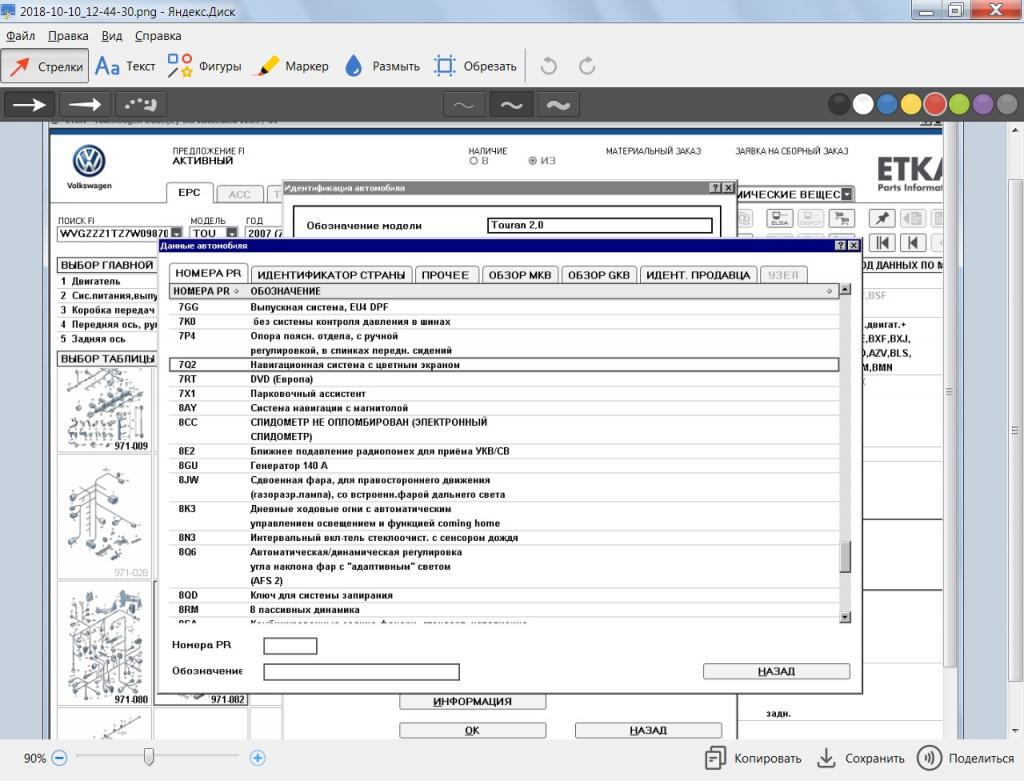Switch to the ОБЗОР МКВ tab
This screenshot has width=1024, height=781.
[x=520, y=275]
